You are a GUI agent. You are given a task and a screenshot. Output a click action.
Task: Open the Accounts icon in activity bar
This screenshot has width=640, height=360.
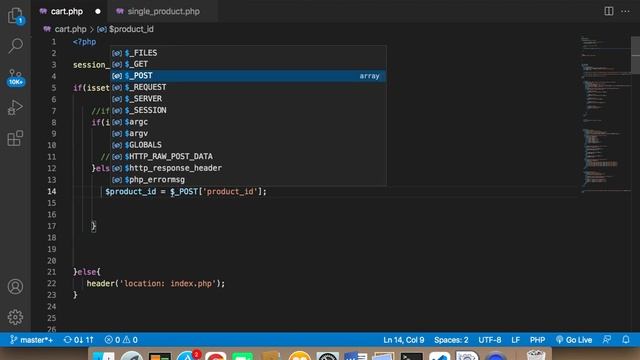(x=16, y=287)
